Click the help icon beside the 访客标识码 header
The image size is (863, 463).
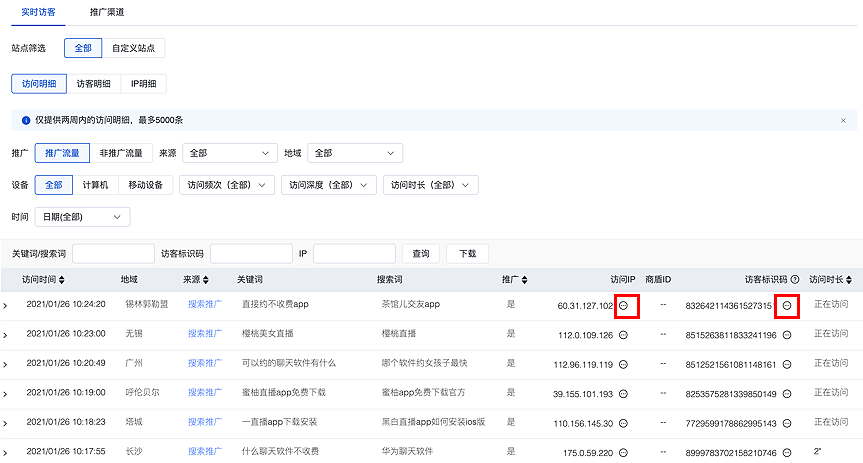(796, 279)
